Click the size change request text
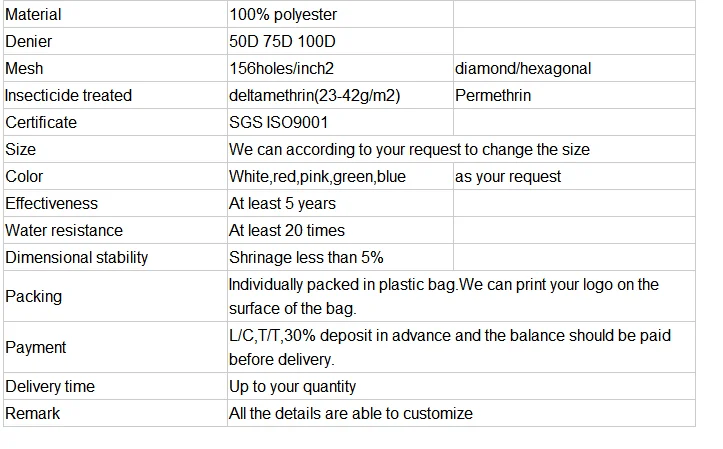Image resolution: width=723 pixels, height=449 pixels. 409,149
